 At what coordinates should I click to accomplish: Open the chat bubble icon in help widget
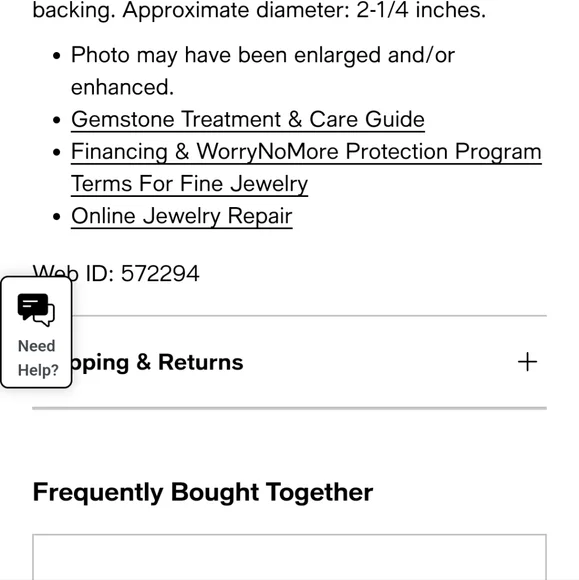[36, 309]
